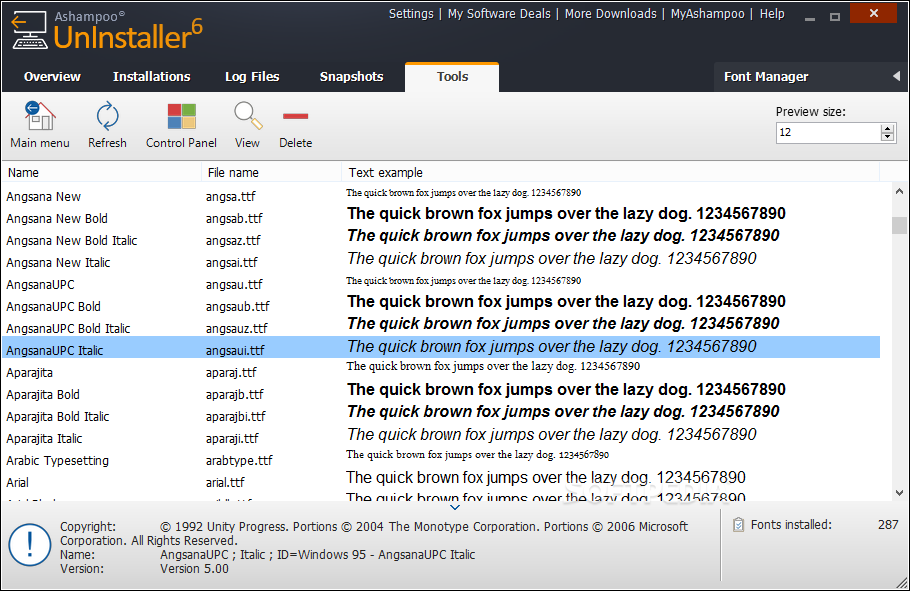
Task: Click file name arial.ttf
Action: point(225,482)
